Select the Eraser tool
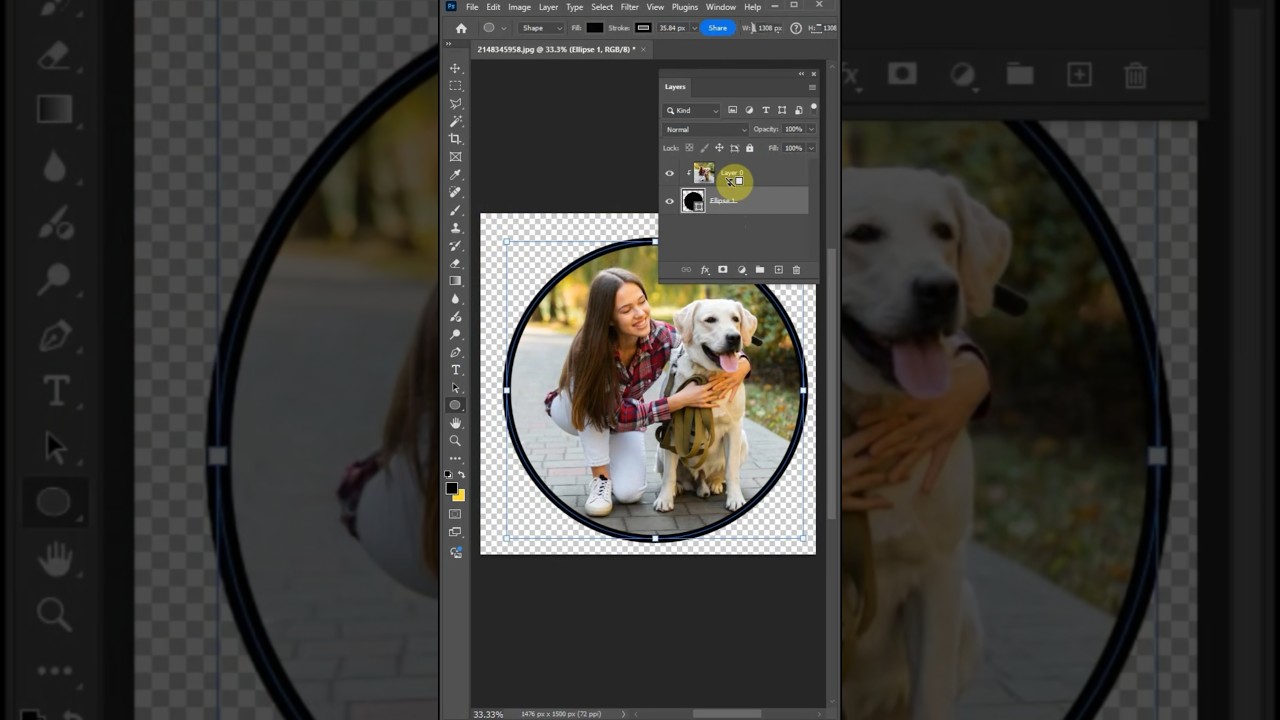 455,264
